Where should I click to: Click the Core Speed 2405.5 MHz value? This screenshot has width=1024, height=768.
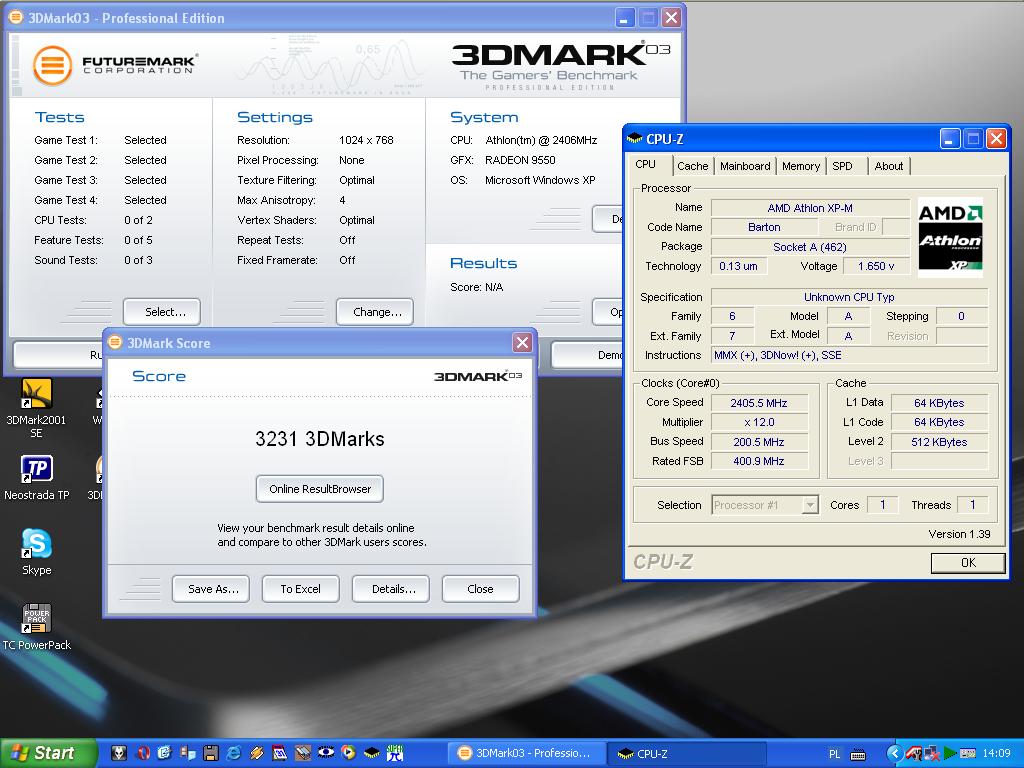[759, 403]
